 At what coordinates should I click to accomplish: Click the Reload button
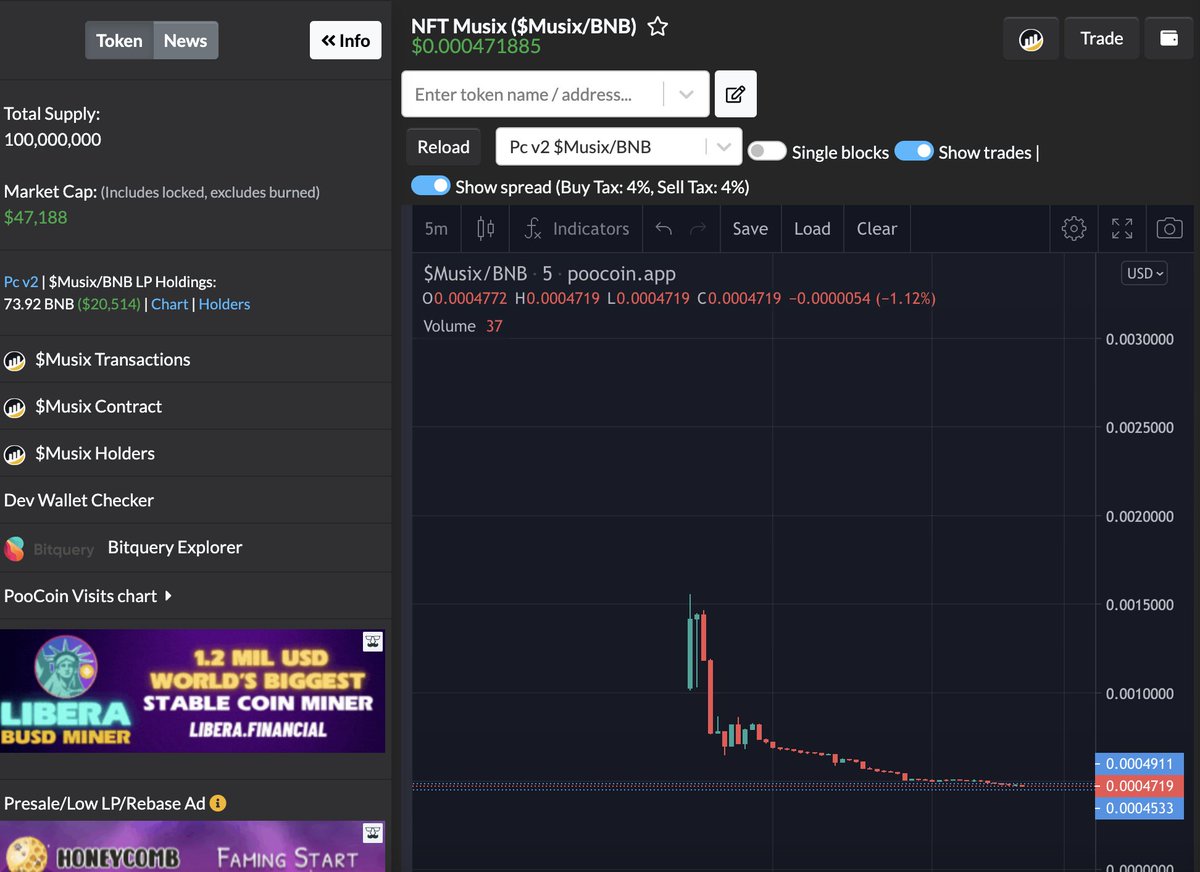pos(443,147)
